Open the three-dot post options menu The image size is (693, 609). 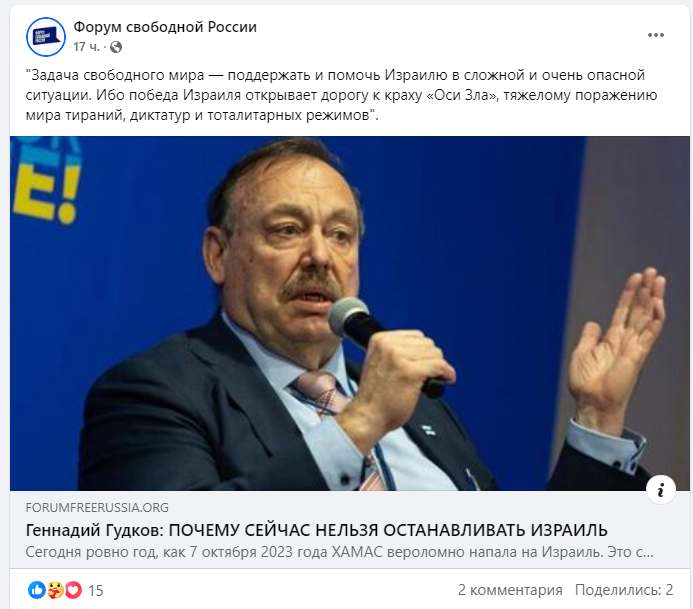click(656, 35)
